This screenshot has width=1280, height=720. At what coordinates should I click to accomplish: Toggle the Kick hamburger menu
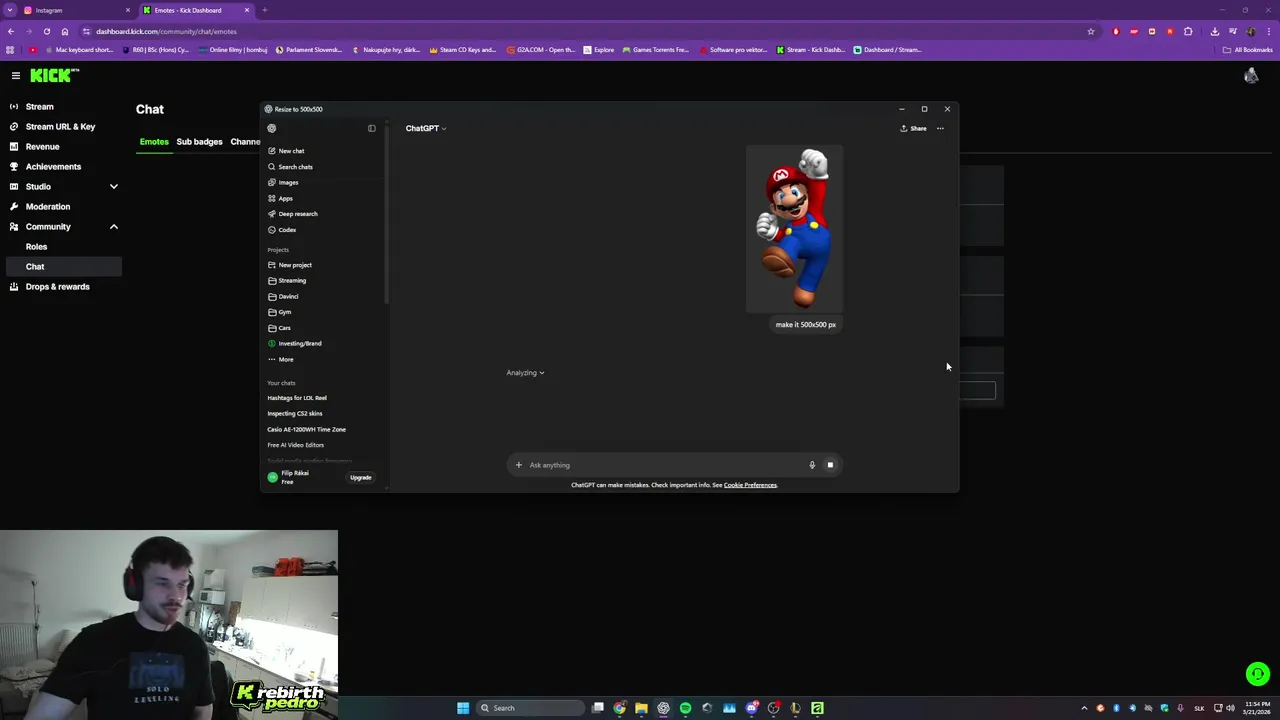tap(15, 75)
